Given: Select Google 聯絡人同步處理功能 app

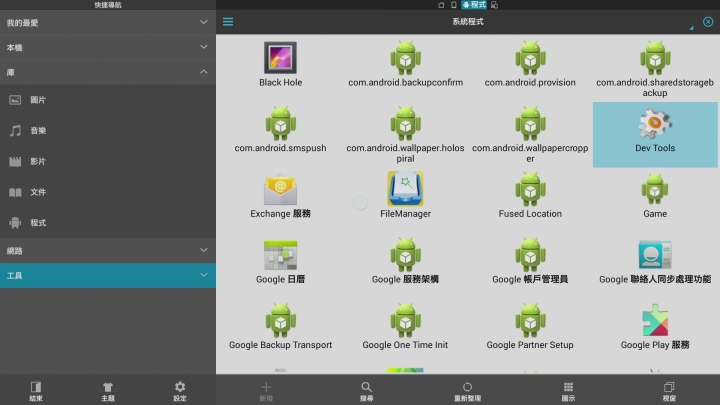Looking at the screenshot, I should pyautogui.click(x=655, y=261).
